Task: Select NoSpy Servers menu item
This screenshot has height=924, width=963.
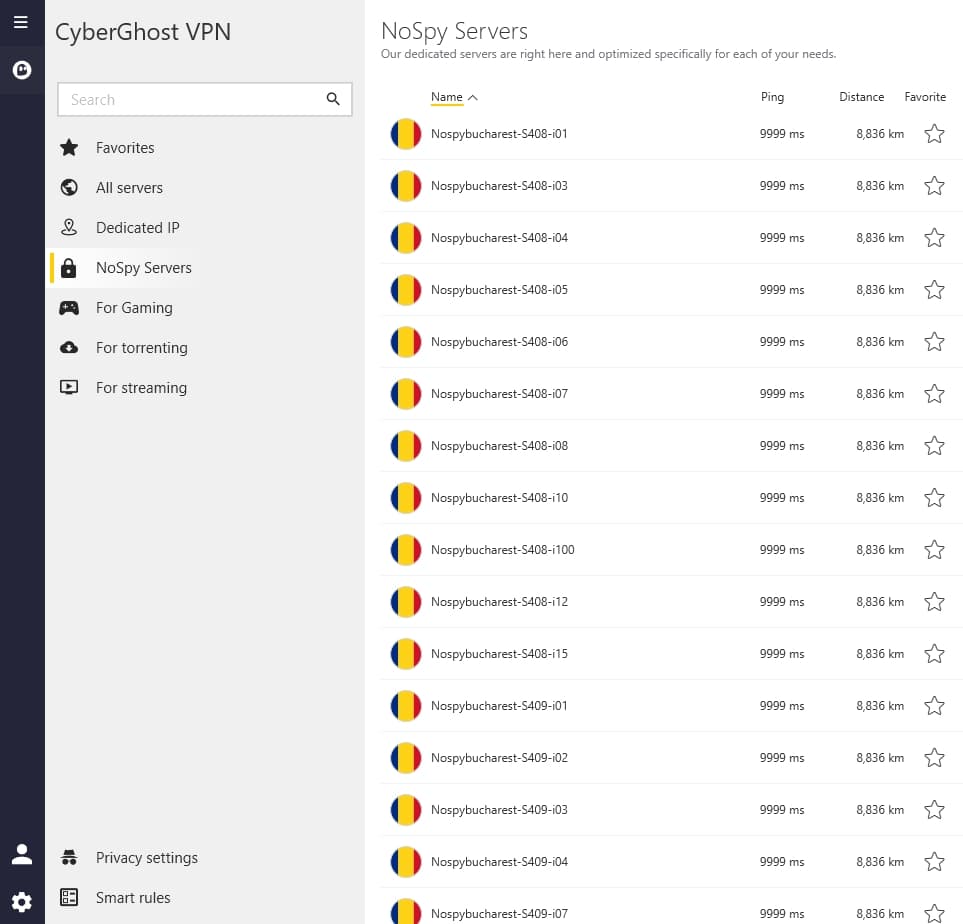Action: [x=144, y=268]
